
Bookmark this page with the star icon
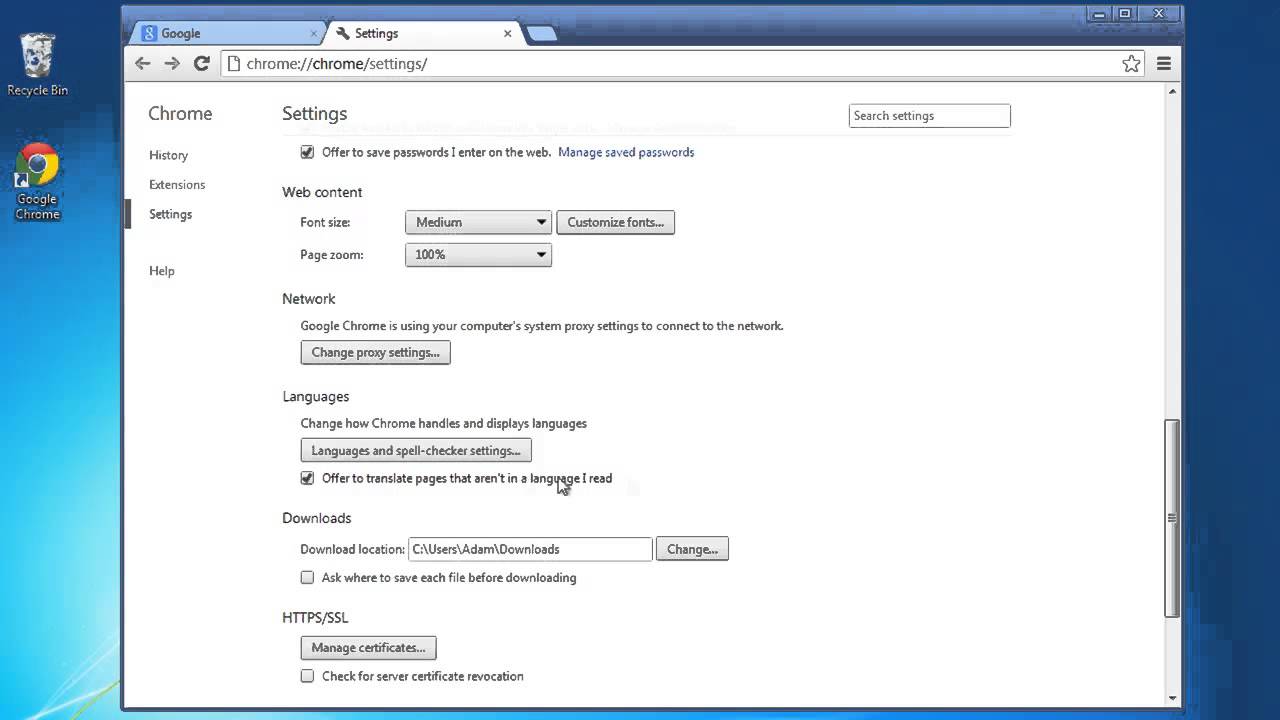[1131, 64]
